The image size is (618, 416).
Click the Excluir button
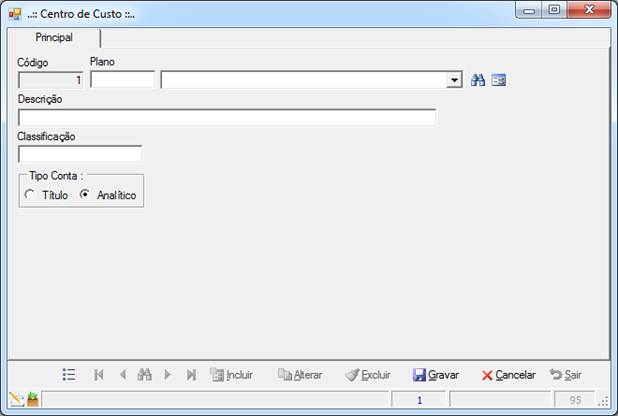click(367, 375)
